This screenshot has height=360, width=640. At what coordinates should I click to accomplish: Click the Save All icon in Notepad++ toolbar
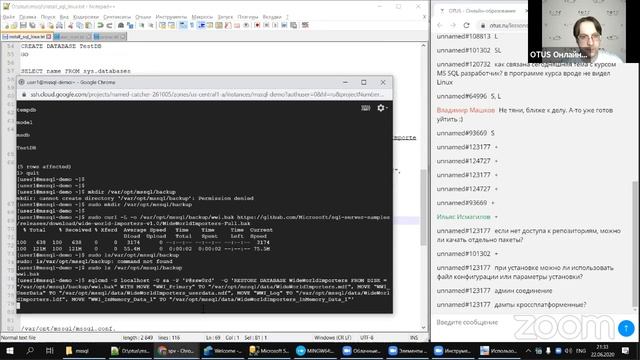click(x=32, y=25)
